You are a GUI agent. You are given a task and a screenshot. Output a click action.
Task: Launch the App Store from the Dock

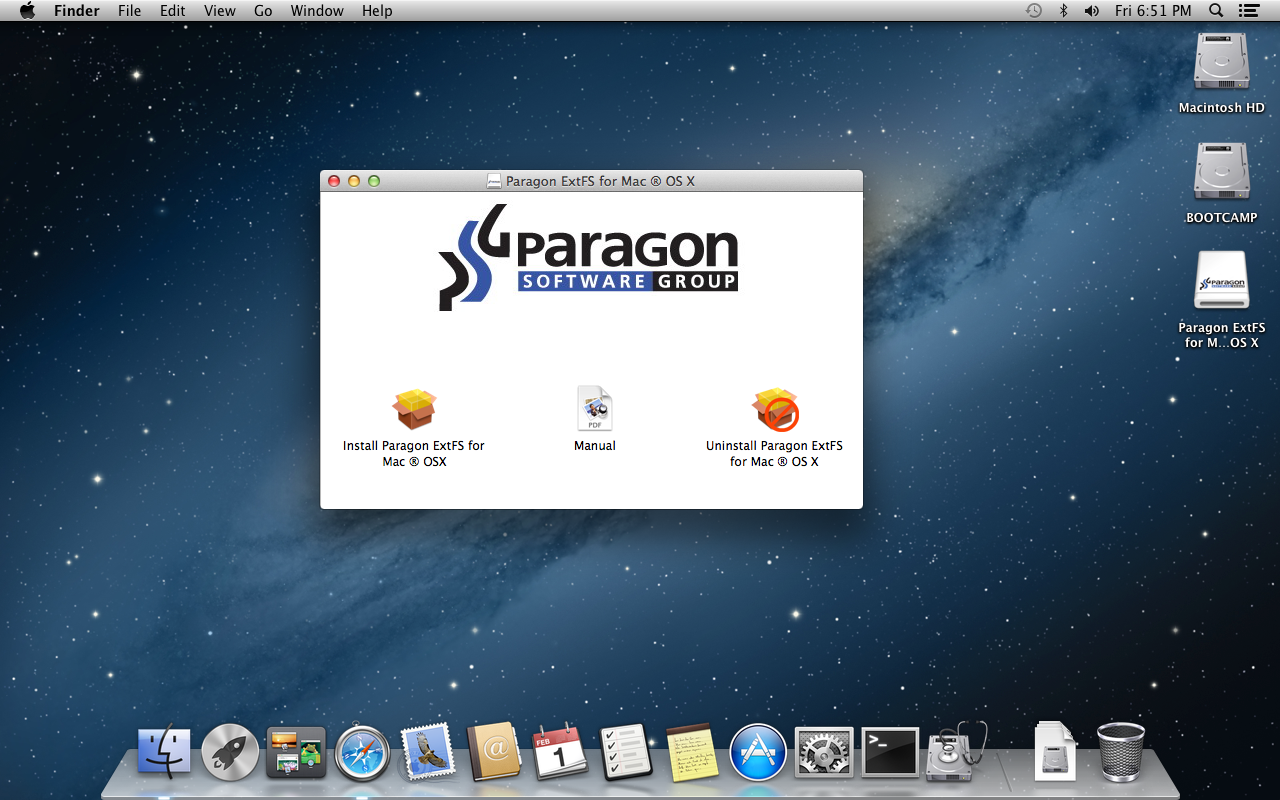tap(758, 752)
